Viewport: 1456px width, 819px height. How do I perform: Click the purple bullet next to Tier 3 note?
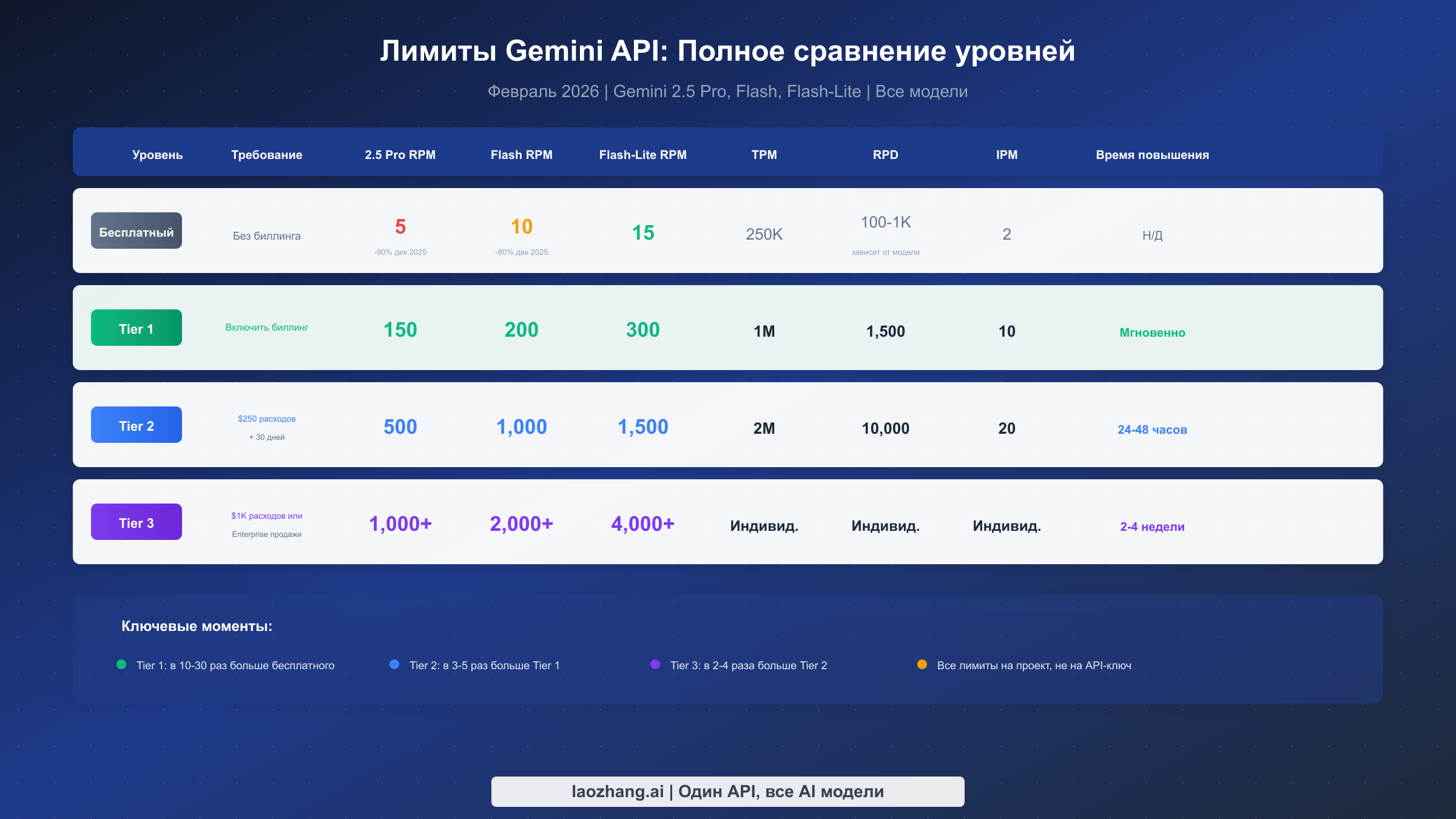pos(655,664)
